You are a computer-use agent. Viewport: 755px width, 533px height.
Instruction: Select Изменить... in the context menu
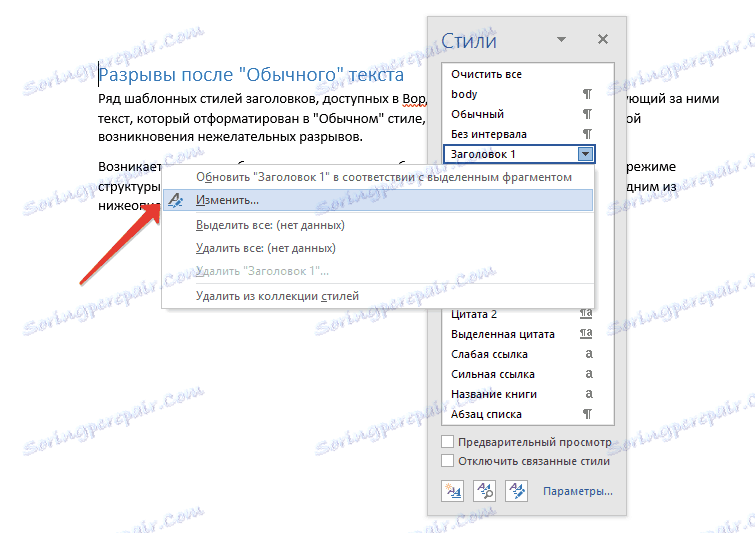[378, 200]
